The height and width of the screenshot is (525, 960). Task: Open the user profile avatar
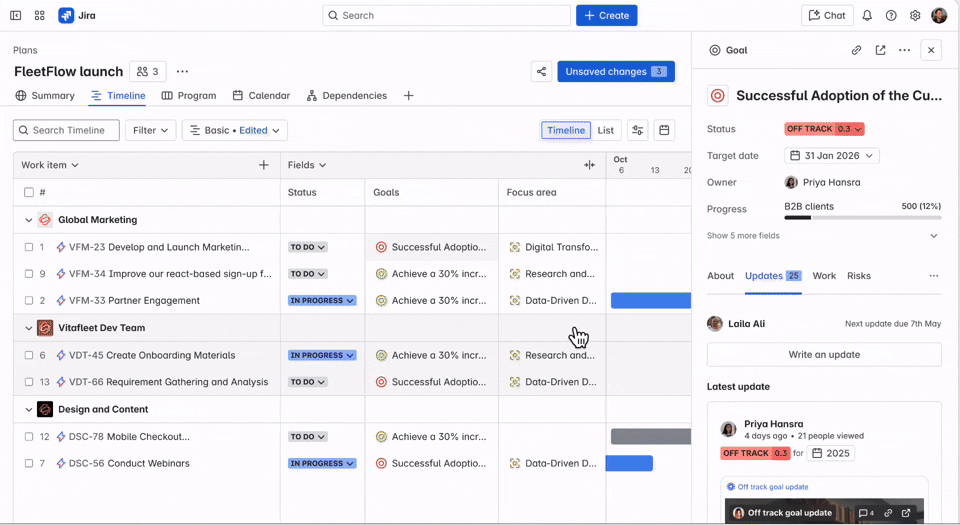[x=939, y=15]
